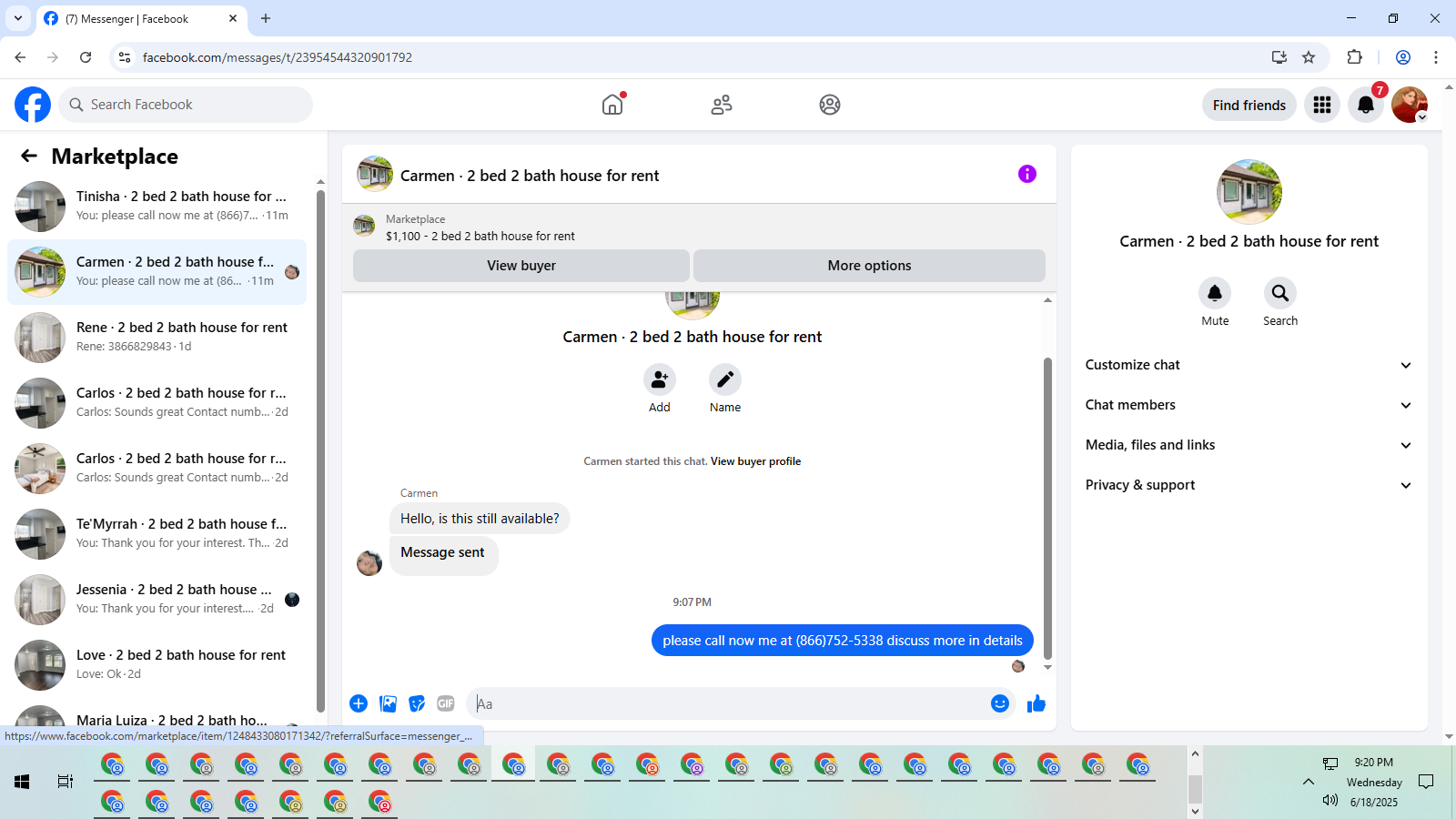The width and height of the screenshot is (1456, 819).
Task: Open conversation information purple icon
Action: 1027,174
